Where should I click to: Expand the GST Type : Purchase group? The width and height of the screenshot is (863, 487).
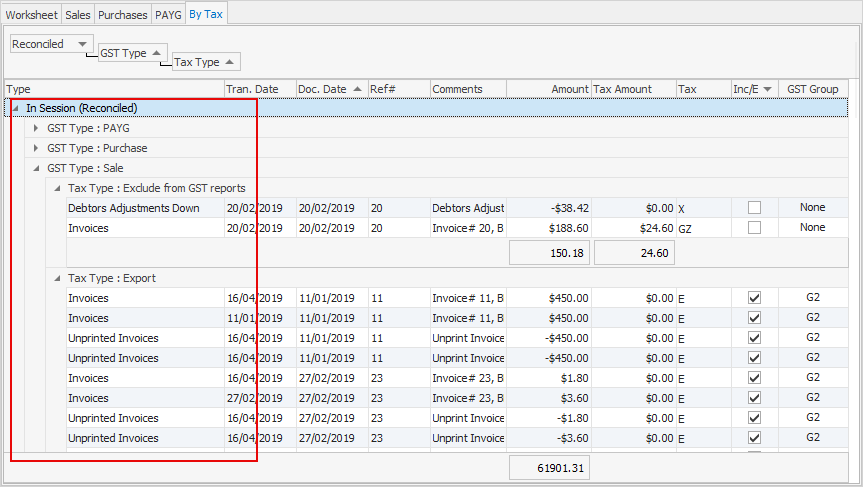[36, 148]
